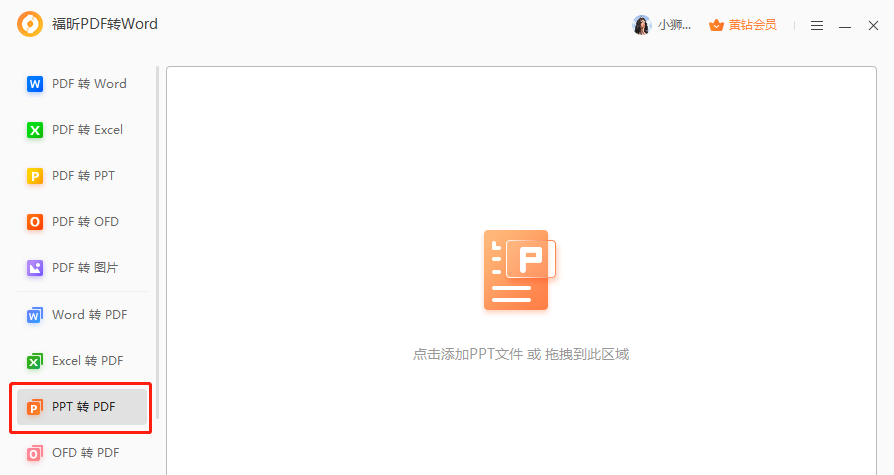Image resolution: width=894 pixels, height=475 pixels.
Task: Click the sidebar vertical scrollbar
Action: pyautogui.click(x=157, y=250)
